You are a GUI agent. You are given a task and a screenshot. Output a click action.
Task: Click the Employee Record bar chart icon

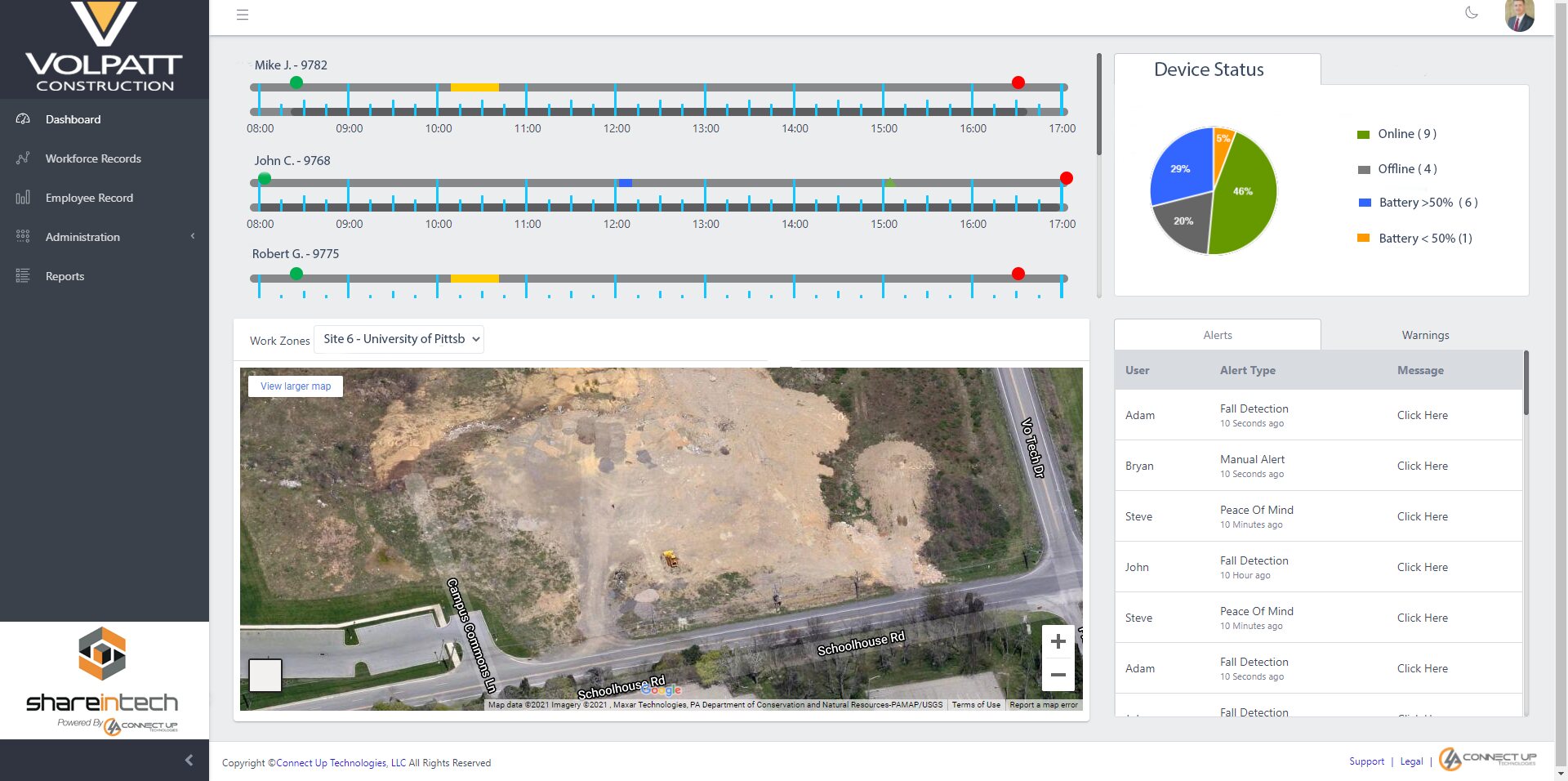tap(23, 198)
